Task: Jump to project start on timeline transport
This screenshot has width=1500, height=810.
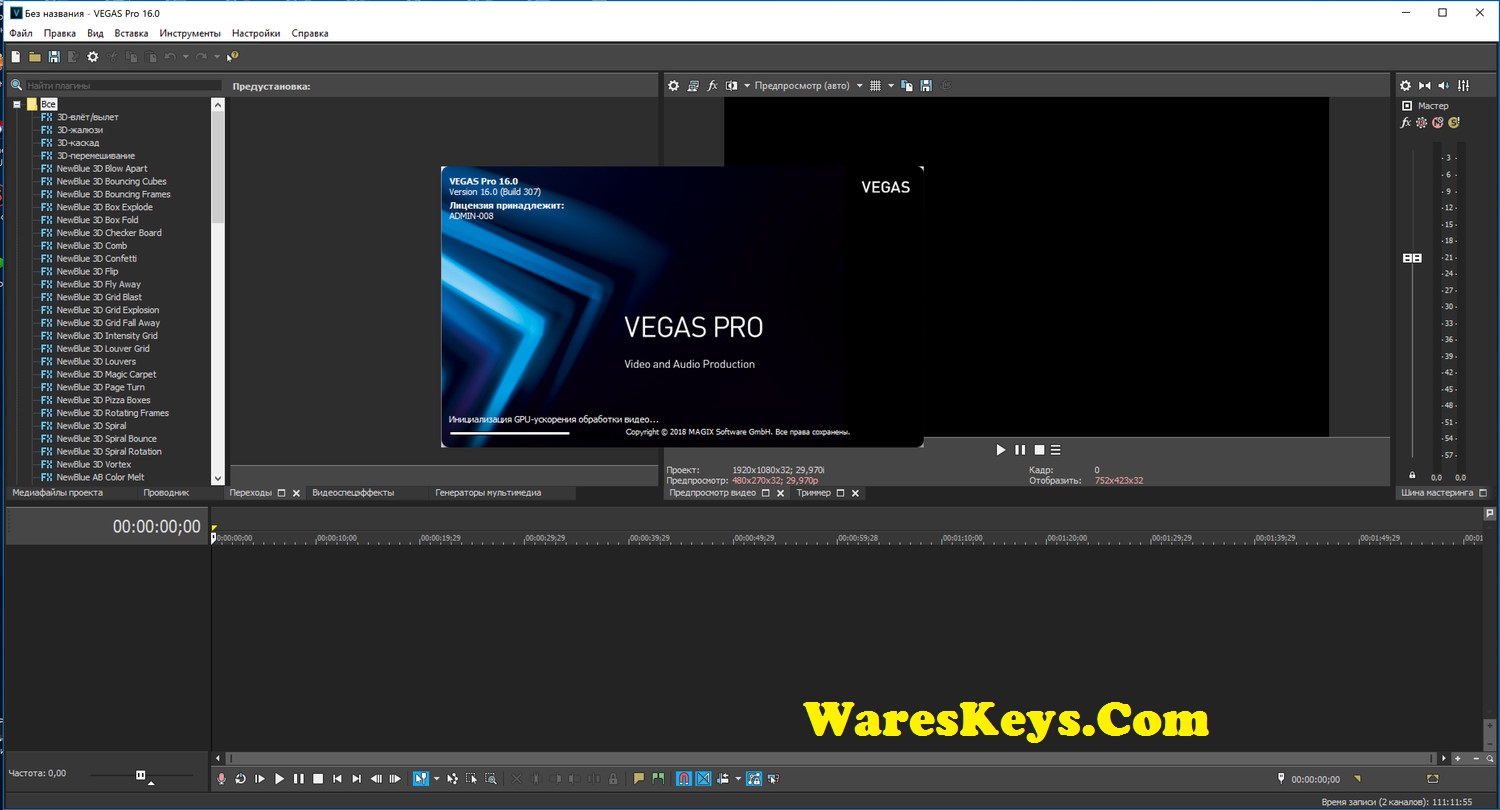Action: pos(338,778)
